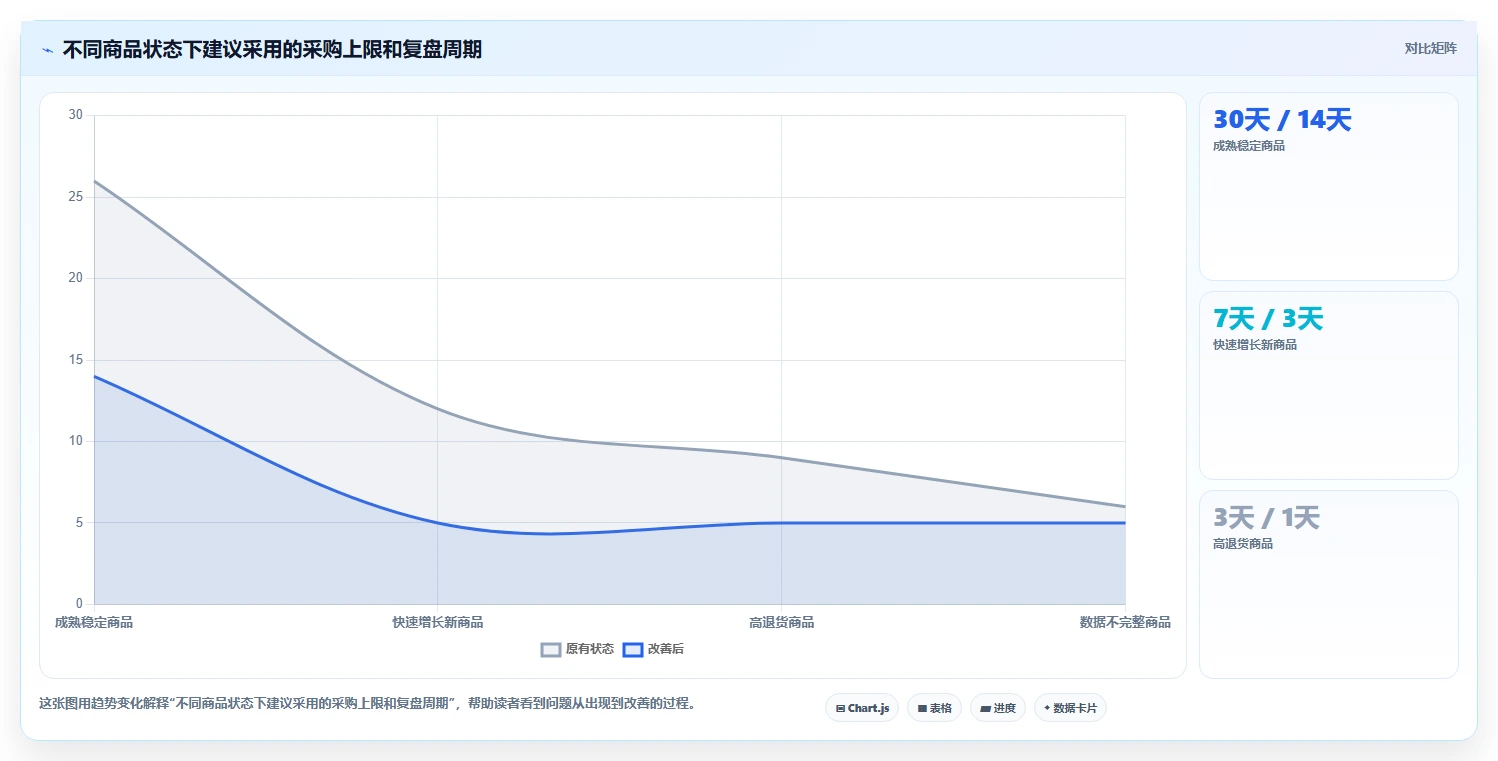Click the 成熟稳定商品 x-axis label
This screenshot has width=1498, height=761.
tap(94, 623)
